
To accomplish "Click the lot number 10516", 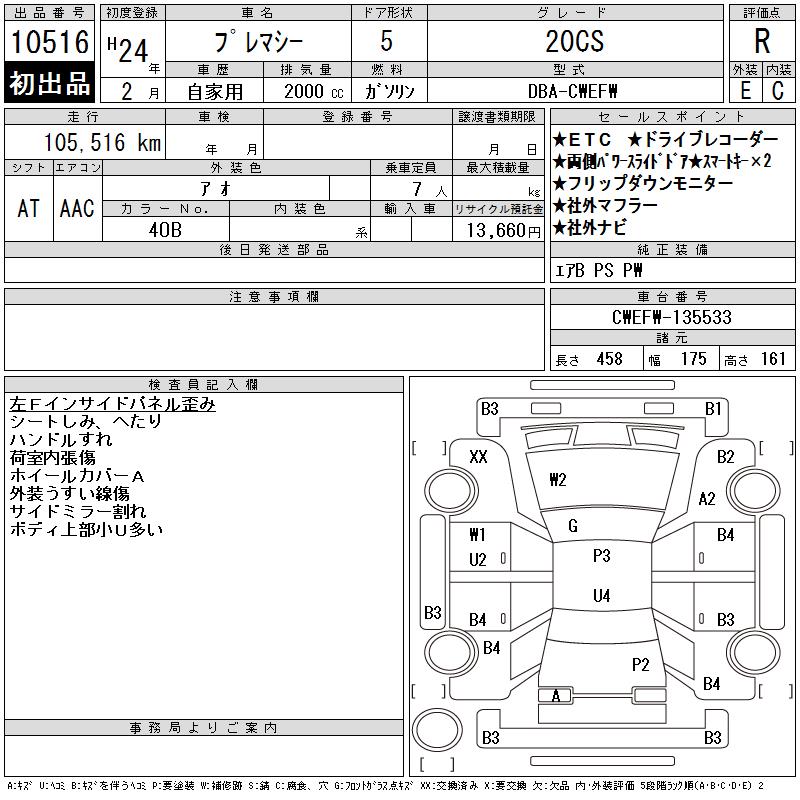I will [50, 42].
